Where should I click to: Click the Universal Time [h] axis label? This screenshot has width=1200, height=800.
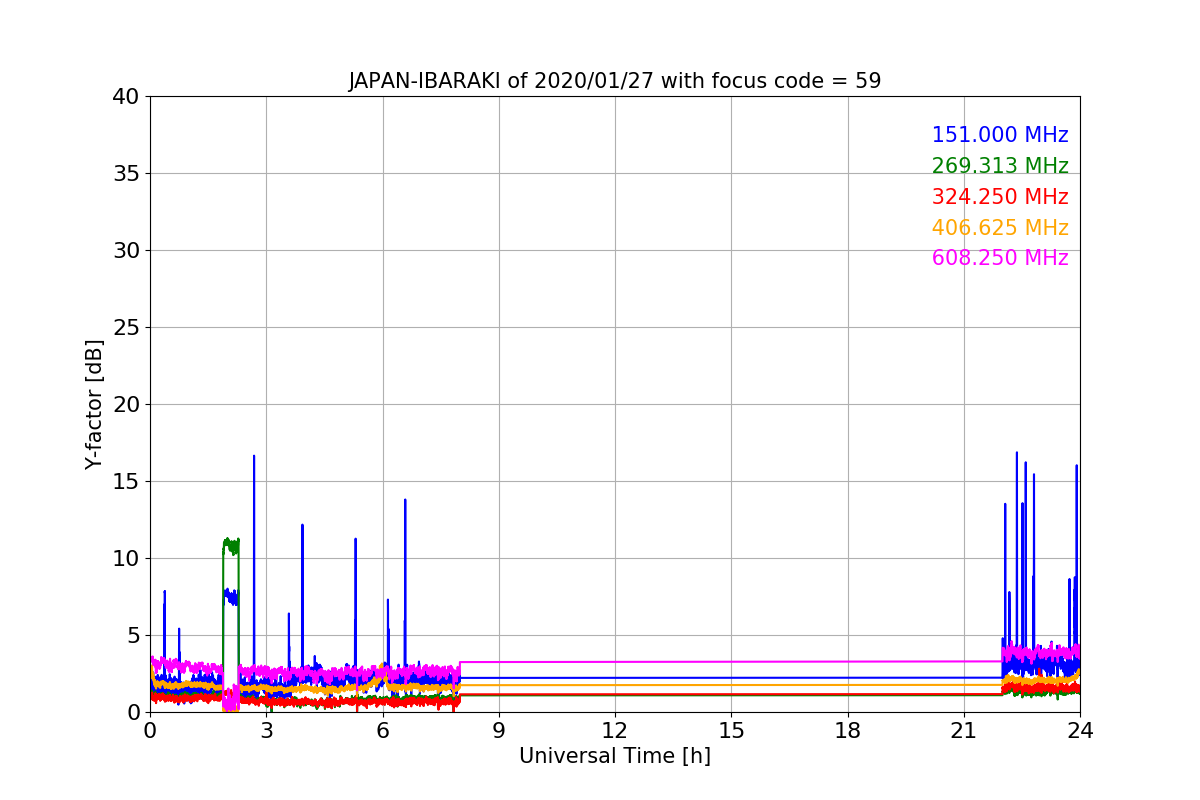tap(615, 757)
